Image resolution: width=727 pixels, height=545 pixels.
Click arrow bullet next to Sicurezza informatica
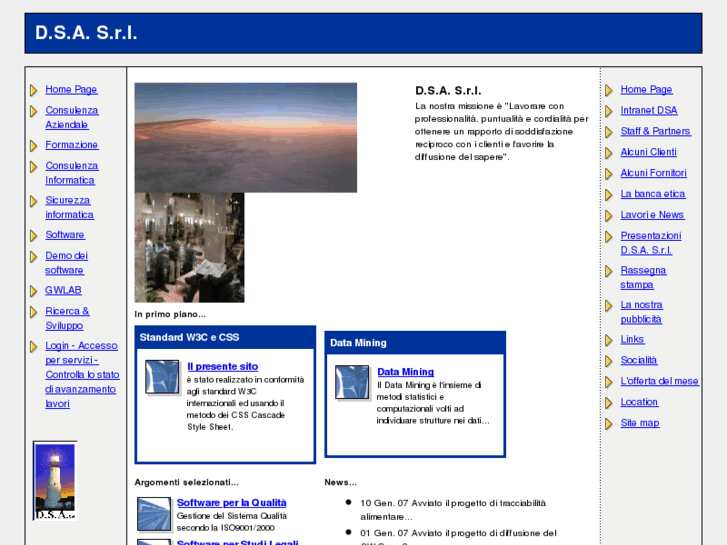[x=33, y=201]
